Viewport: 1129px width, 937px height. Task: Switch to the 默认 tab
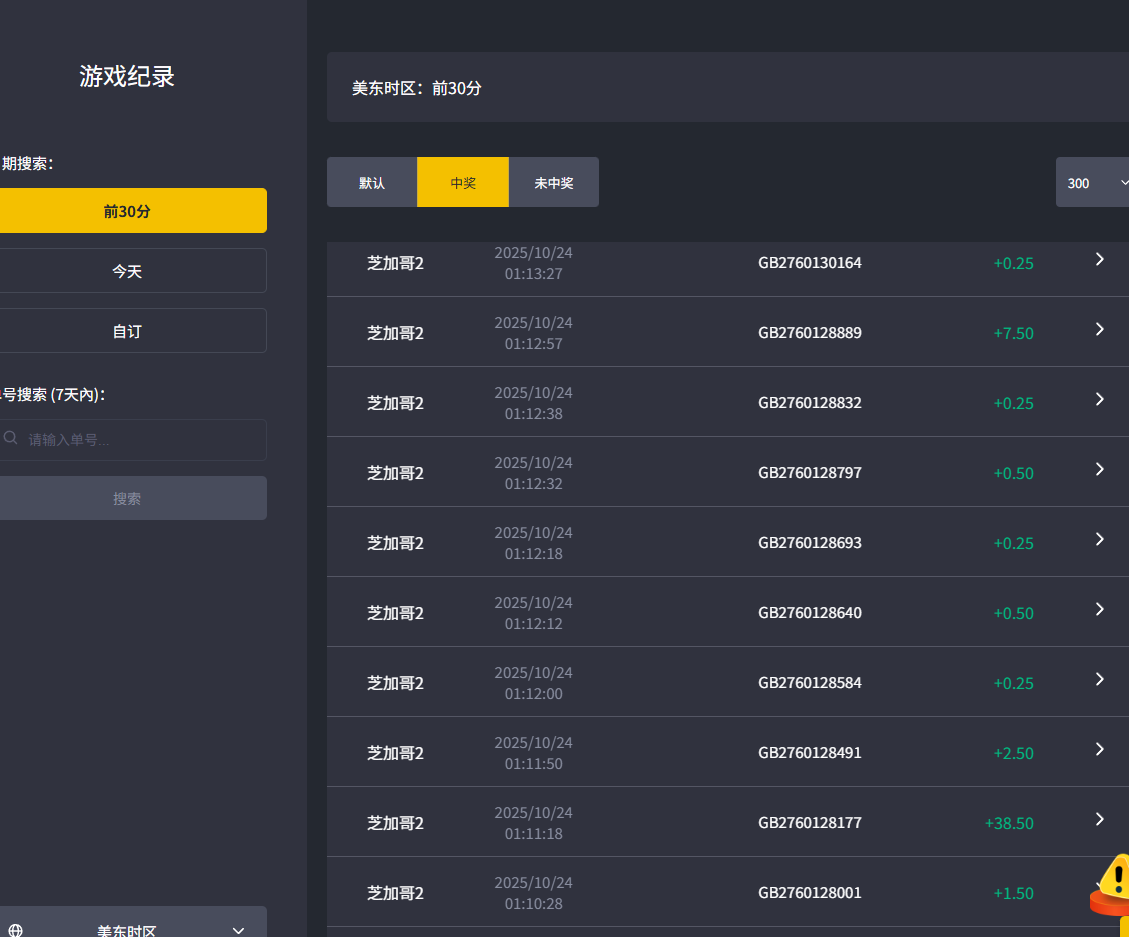372,183
